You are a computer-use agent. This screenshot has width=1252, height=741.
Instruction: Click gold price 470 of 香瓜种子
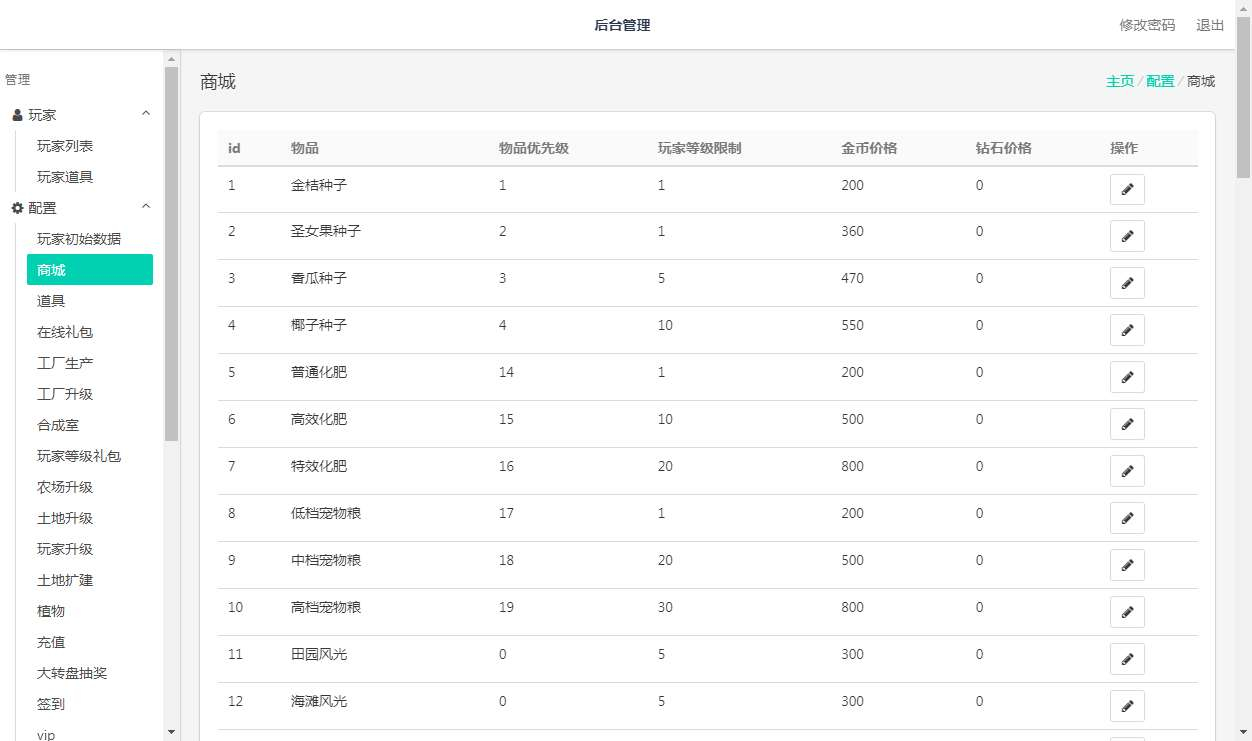[x=852, y=278]
